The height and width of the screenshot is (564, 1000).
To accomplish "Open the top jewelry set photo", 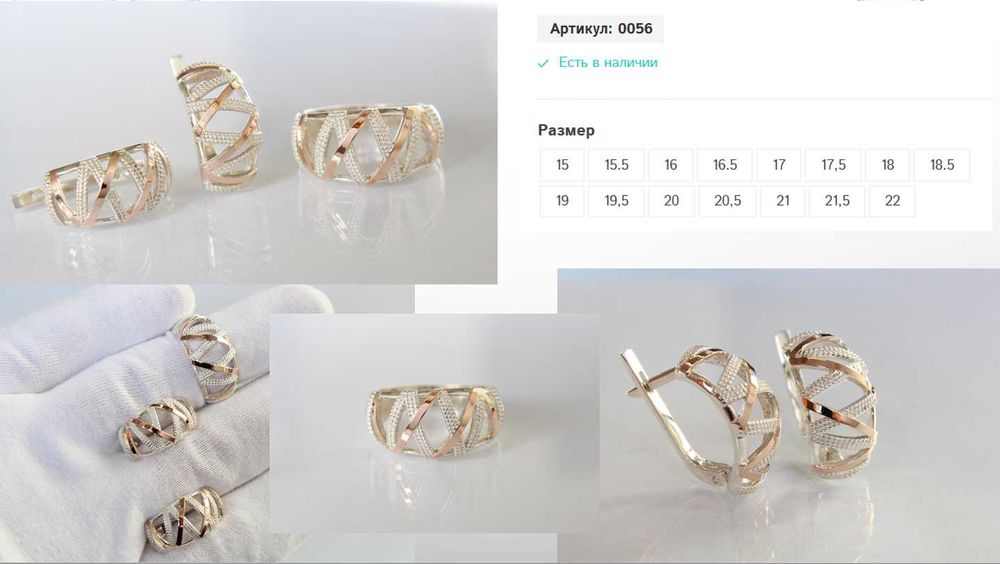I will click(x=249, y=143).
